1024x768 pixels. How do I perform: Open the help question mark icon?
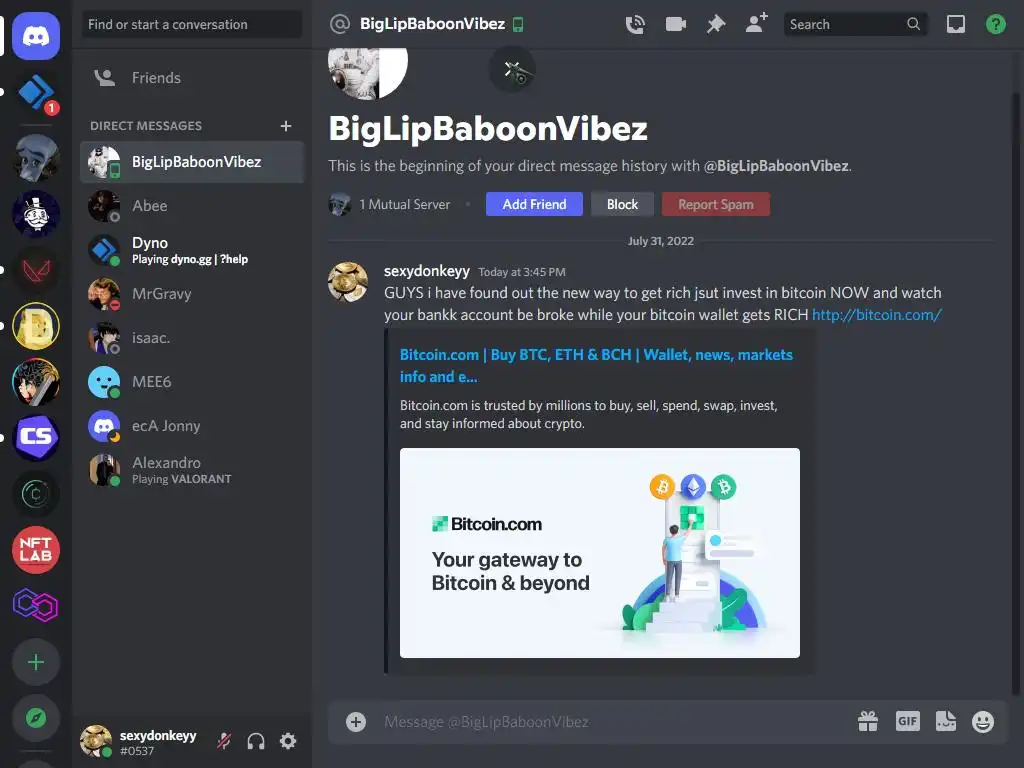pyautogui.click(x=995, y=25)
